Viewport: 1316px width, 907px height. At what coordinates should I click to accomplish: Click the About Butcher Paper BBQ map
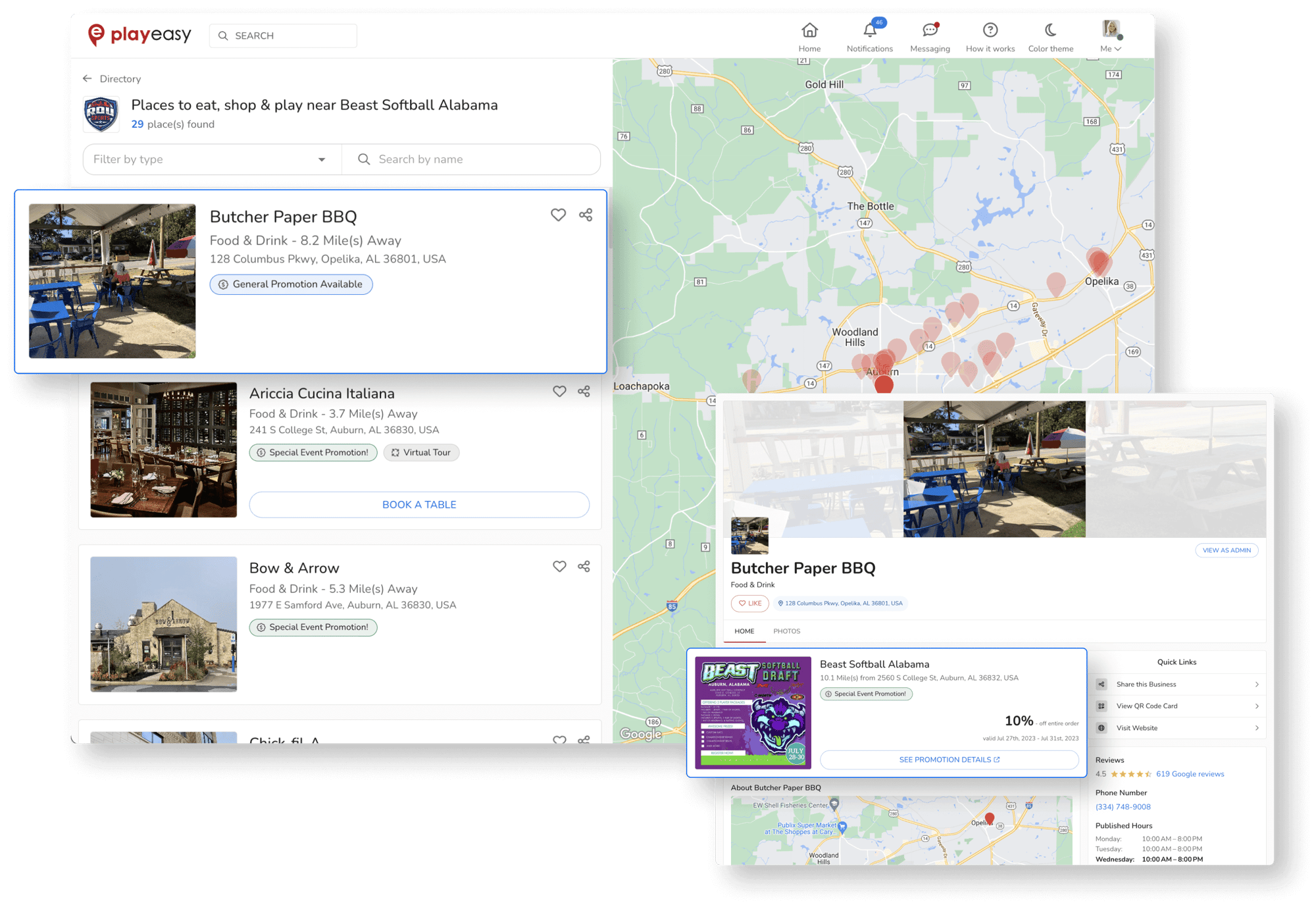[x=901, y=831]
